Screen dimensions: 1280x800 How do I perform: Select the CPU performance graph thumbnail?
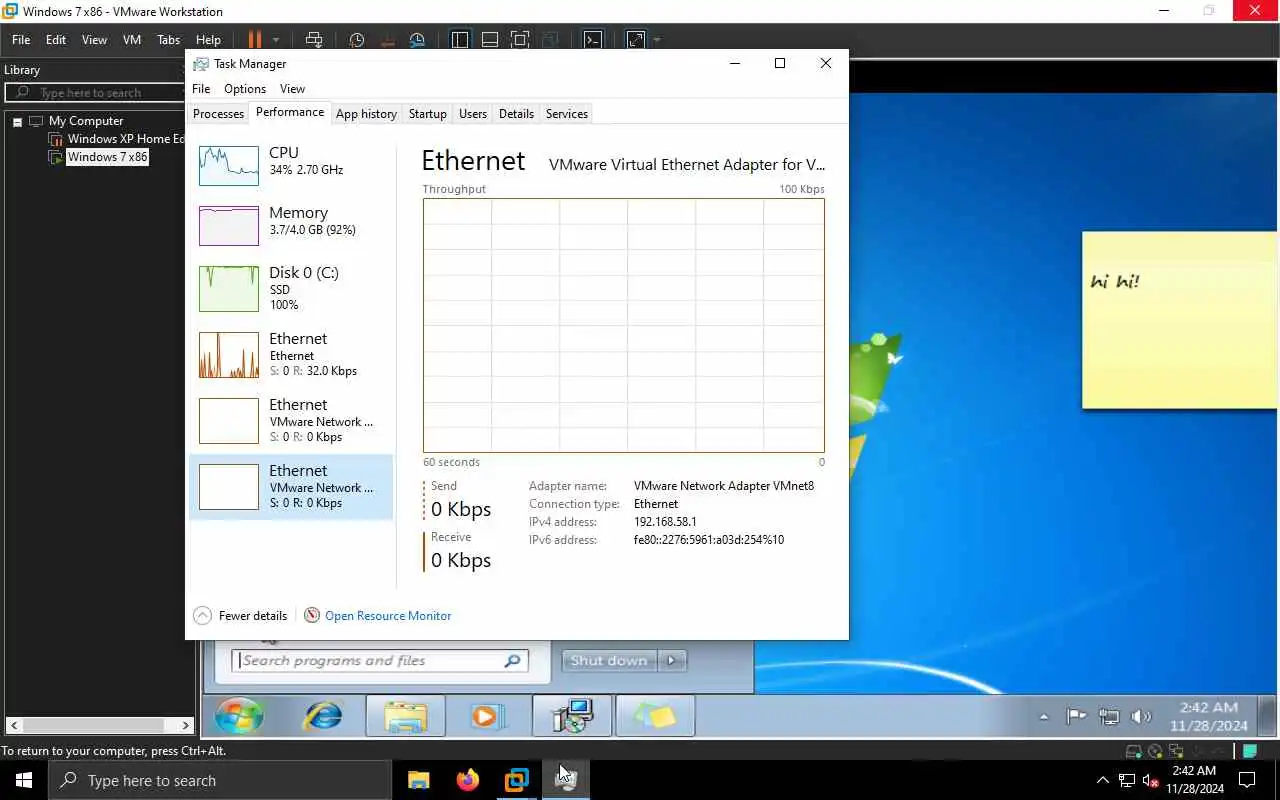(229, 166)
